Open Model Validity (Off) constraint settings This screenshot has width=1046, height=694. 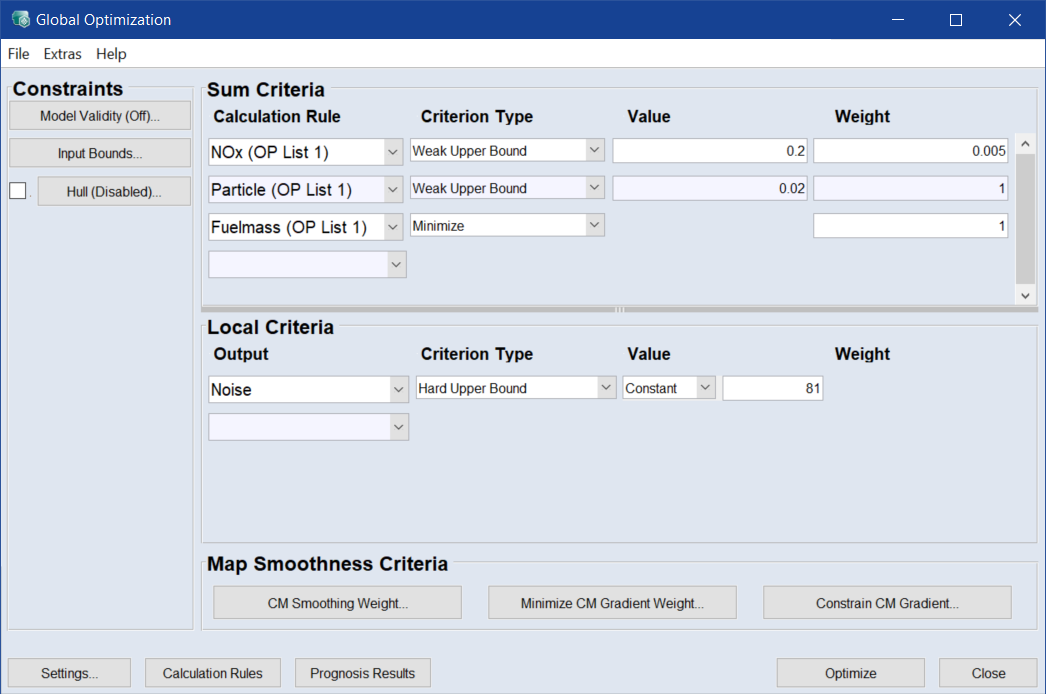[100, 116]
